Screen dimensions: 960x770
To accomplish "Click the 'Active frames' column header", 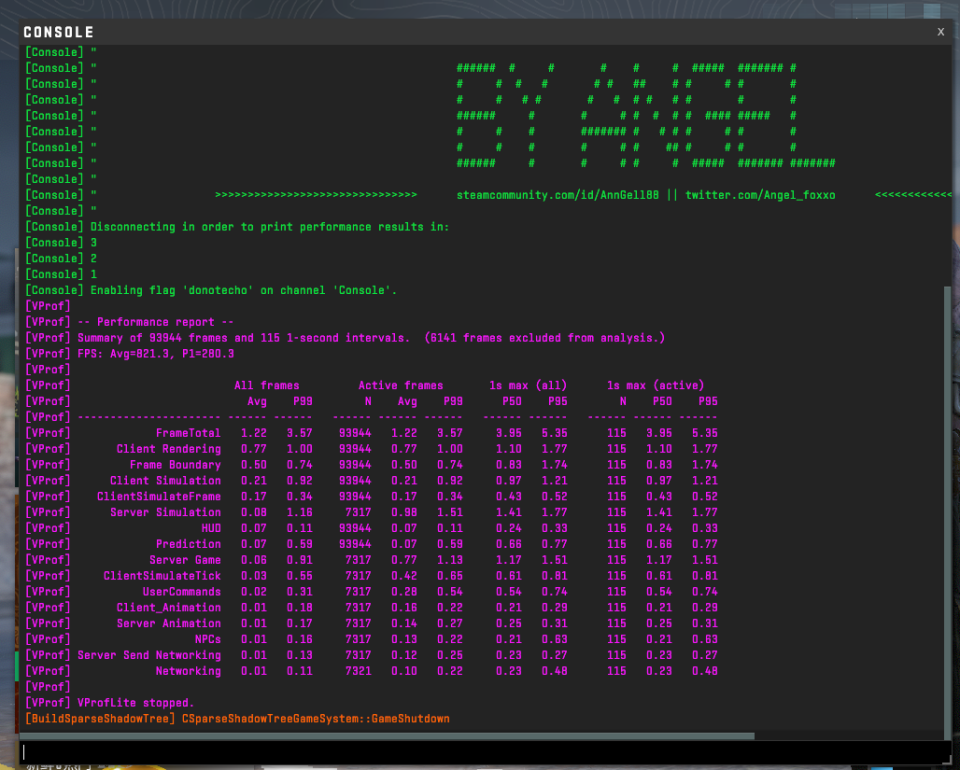I will pos(400,386).
